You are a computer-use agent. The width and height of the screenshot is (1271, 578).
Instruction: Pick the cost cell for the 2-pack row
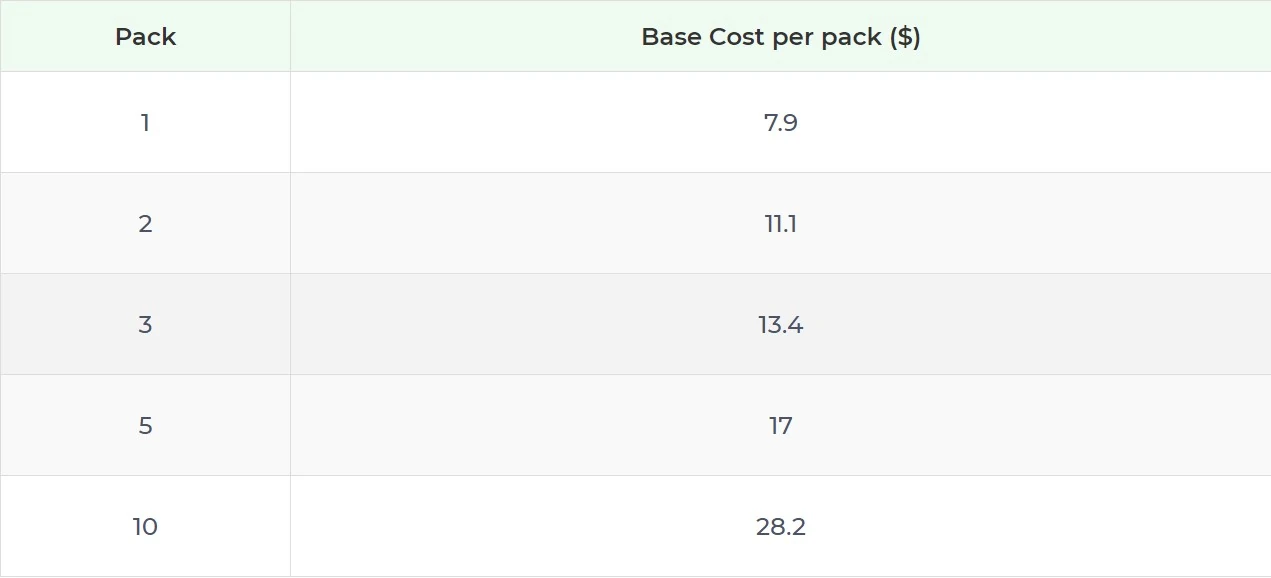click(x=780, y=224)
